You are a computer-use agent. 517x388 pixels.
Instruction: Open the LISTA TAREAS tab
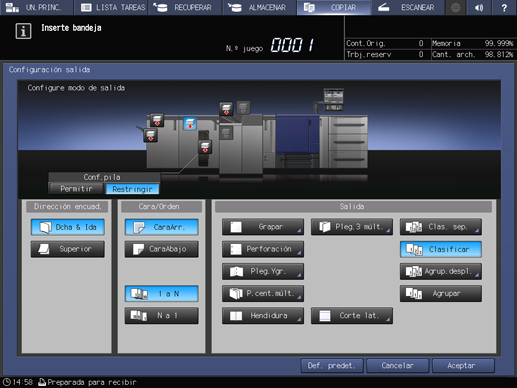point(113,7)
